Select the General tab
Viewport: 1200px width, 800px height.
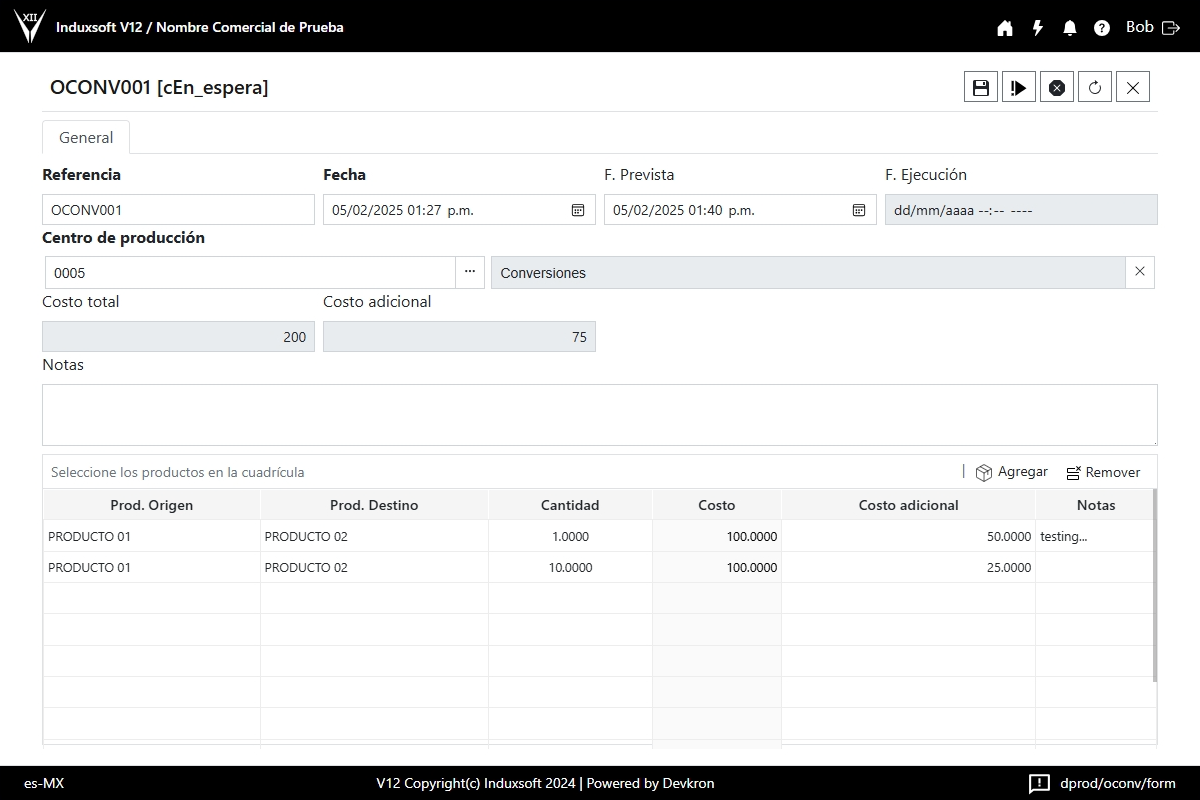pos(86,138)
